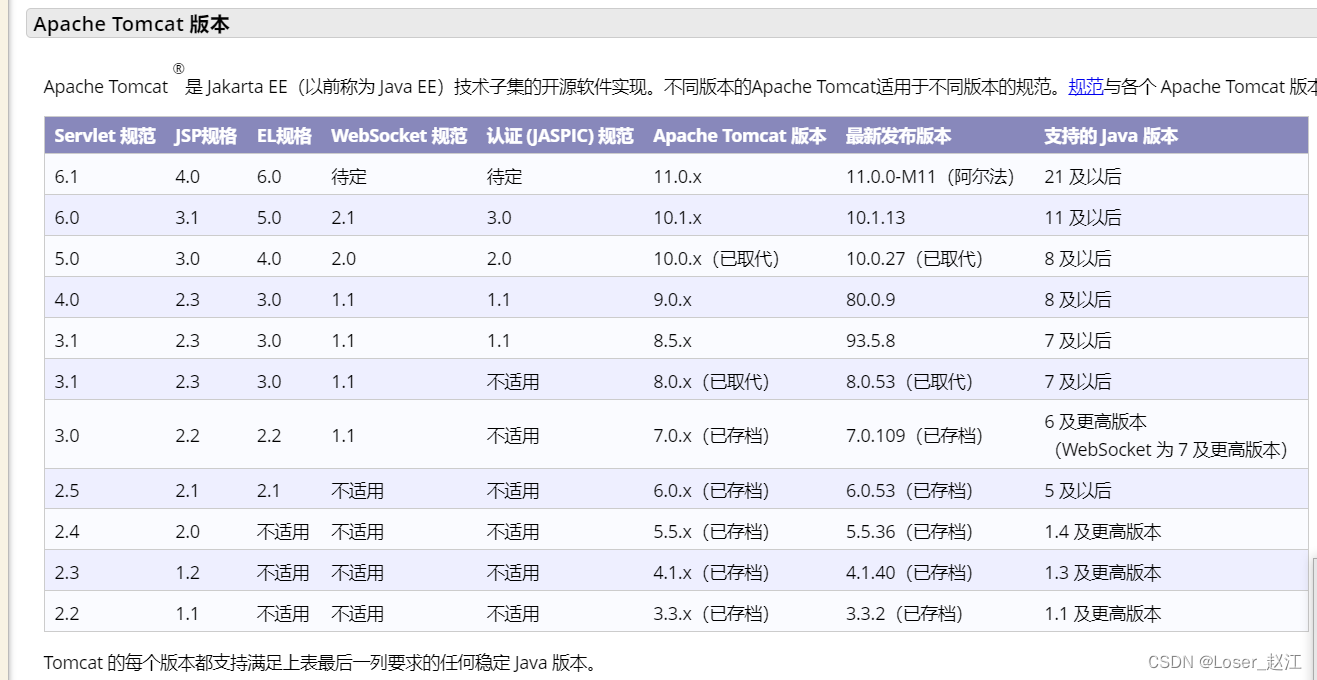Select the 11.0.0-M11（阿尔法）release cell
Screen dimensions: 1317x680
coord(930,177)
